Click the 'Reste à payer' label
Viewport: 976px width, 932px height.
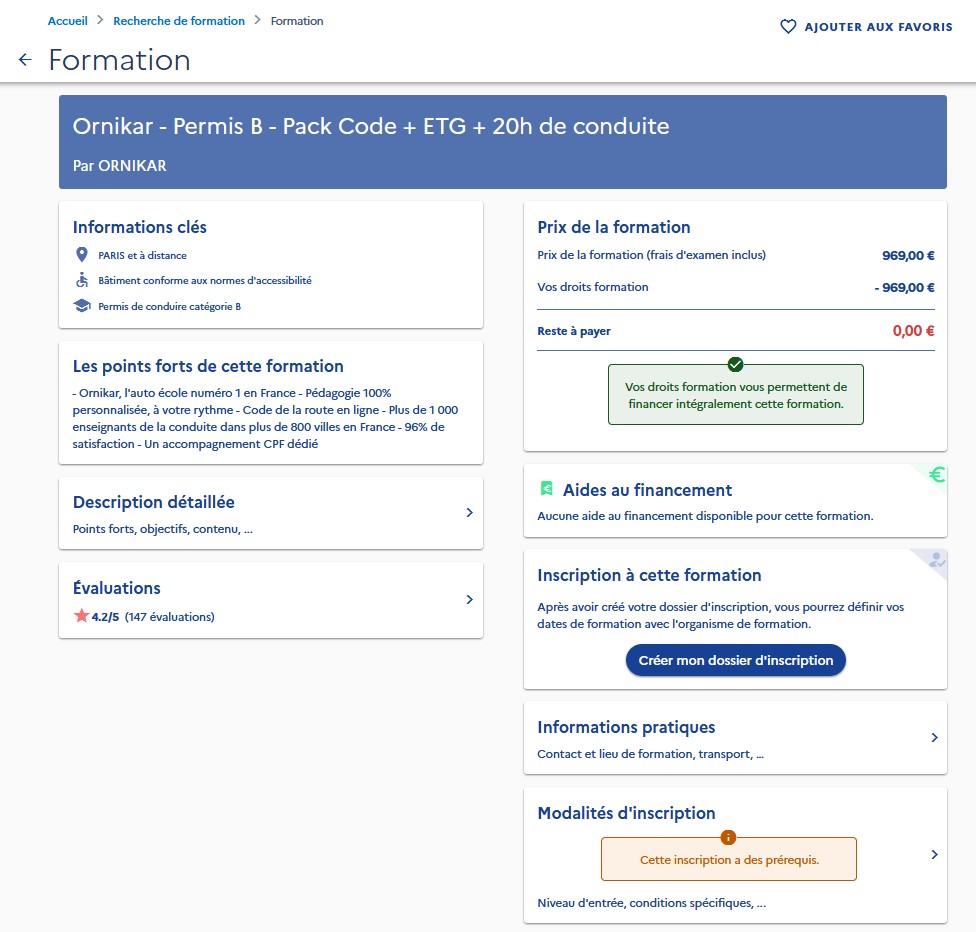[x=574, y=331]
